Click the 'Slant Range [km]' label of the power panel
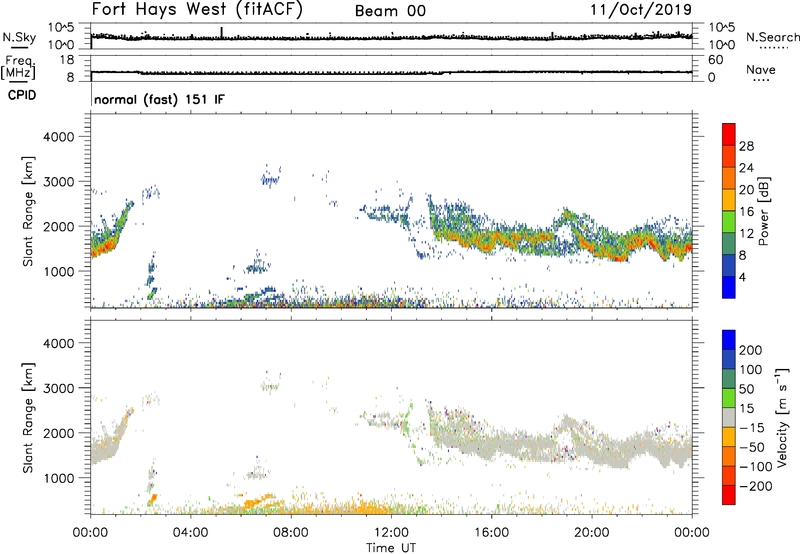The width and height of the screenshot is (800, 554). (x=28, y=211)
